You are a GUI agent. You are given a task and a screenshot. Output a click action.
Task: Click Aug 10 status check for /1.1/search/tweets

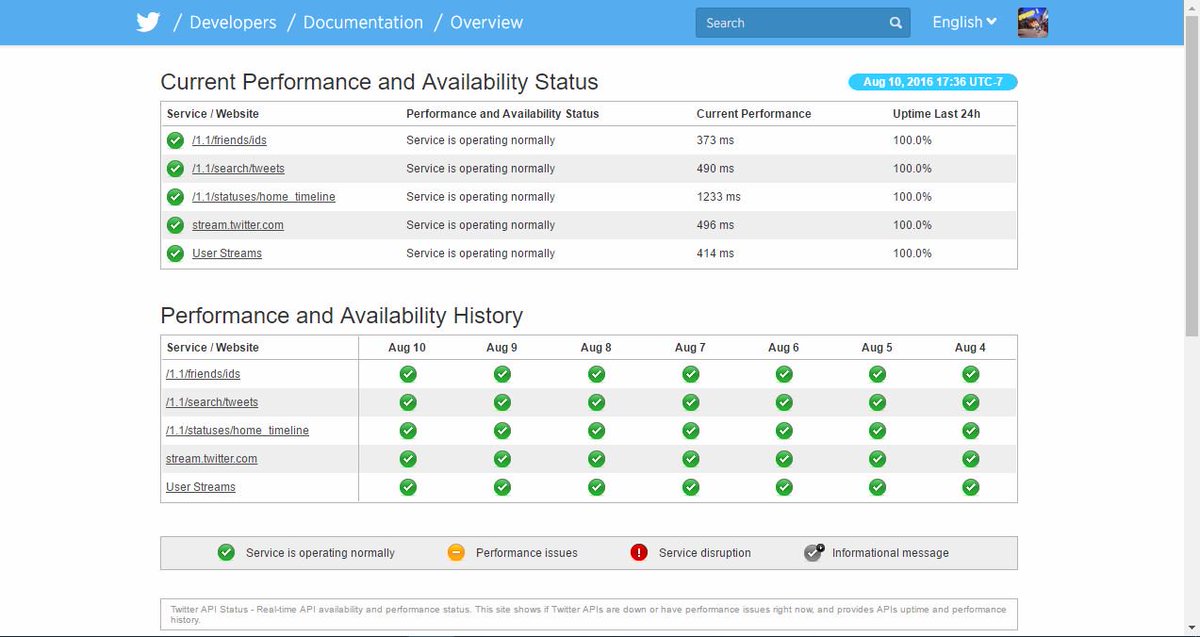click(x=408, y=402)
